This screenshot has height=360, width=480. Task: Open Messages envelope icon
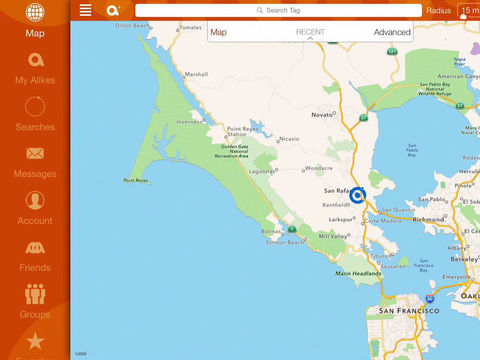35,153
